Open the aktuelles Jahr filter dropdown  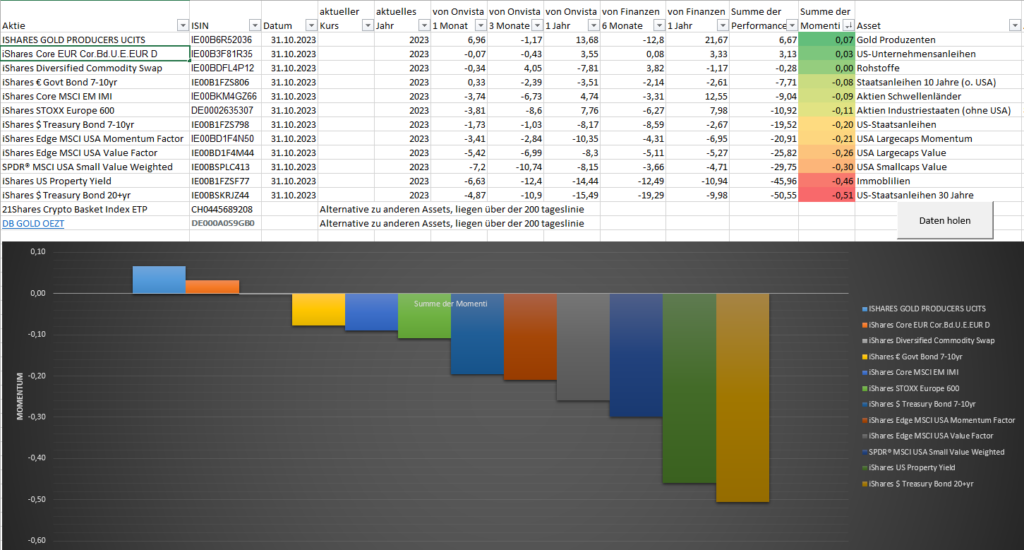424,25
